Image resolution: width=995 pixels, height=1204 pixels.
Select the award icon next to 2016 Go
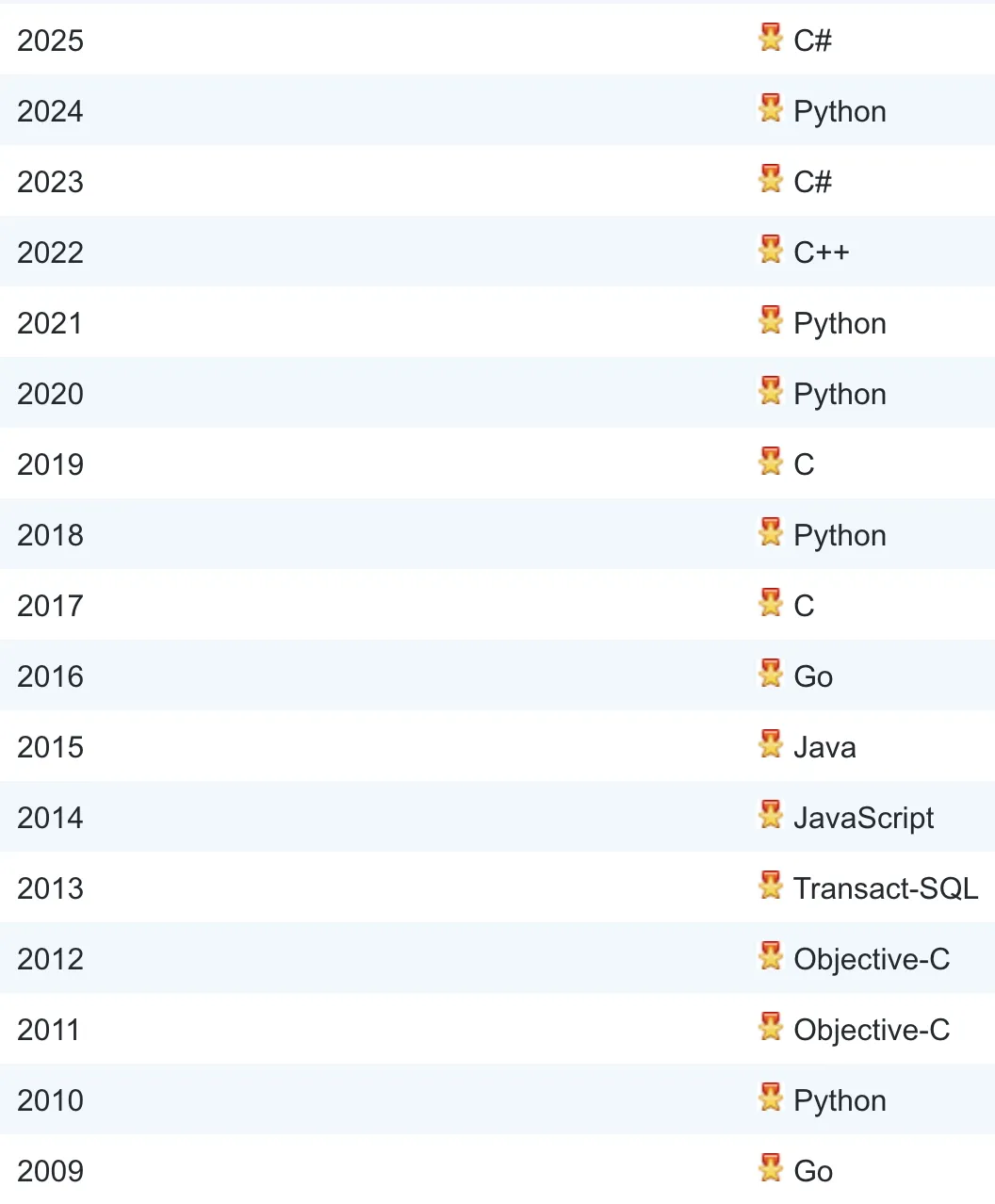(x=771, y=673)
